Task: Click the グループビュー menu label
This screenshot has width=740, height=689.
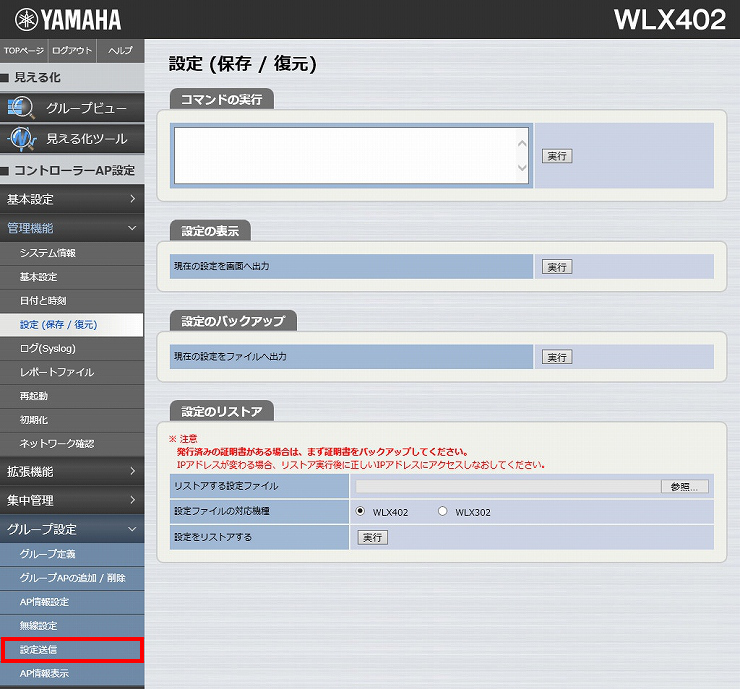Action: [86, 108]
